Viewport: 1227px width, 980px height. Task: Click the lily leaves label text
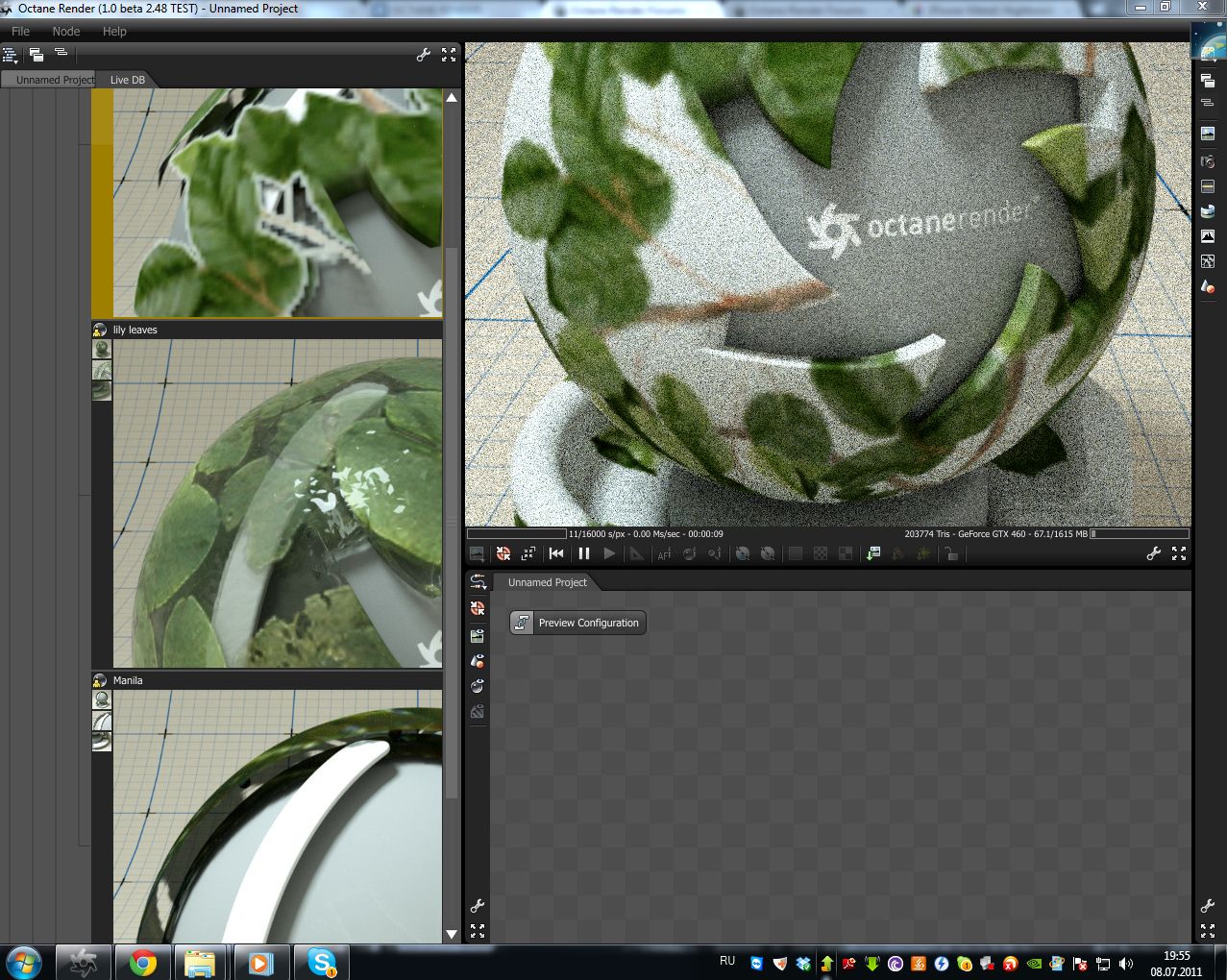coord(135,330)
